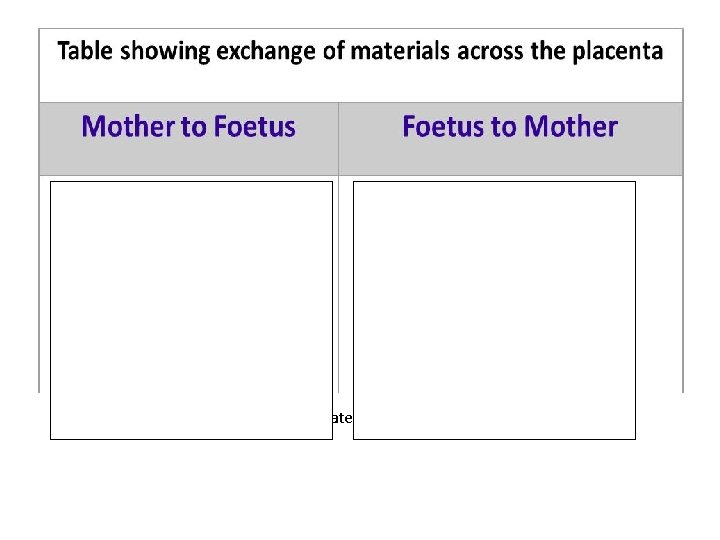Click the 'Mother to Foetus' column heading
This screenshot has width=720, height=540.
pyautogui.click(x=188, y=126)
